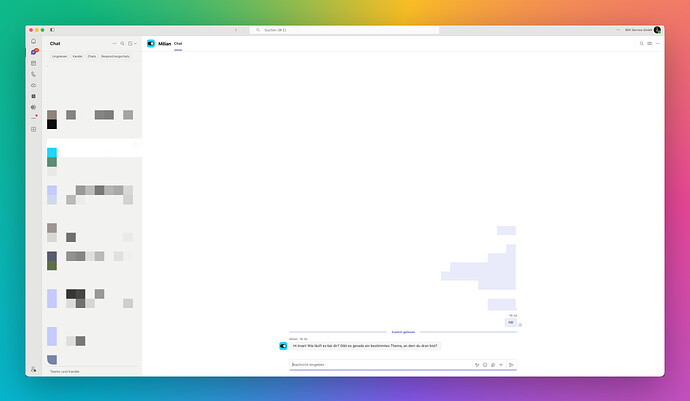Click Milian's message starting 'Hi Iman!'
Screen dimensions: 690x401
(x=365, y=346)
